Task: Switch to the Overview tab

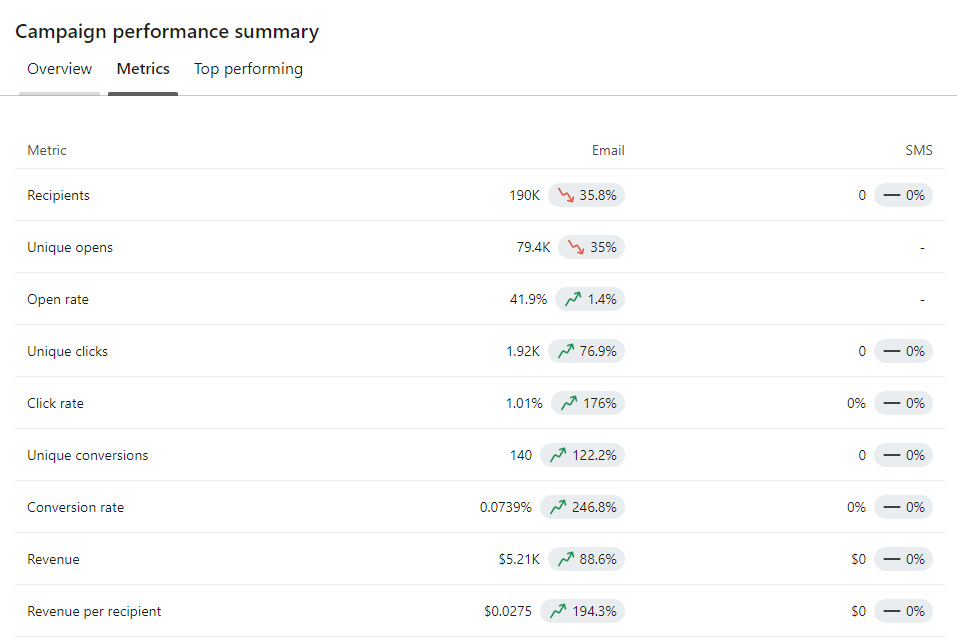Action: 59,69
